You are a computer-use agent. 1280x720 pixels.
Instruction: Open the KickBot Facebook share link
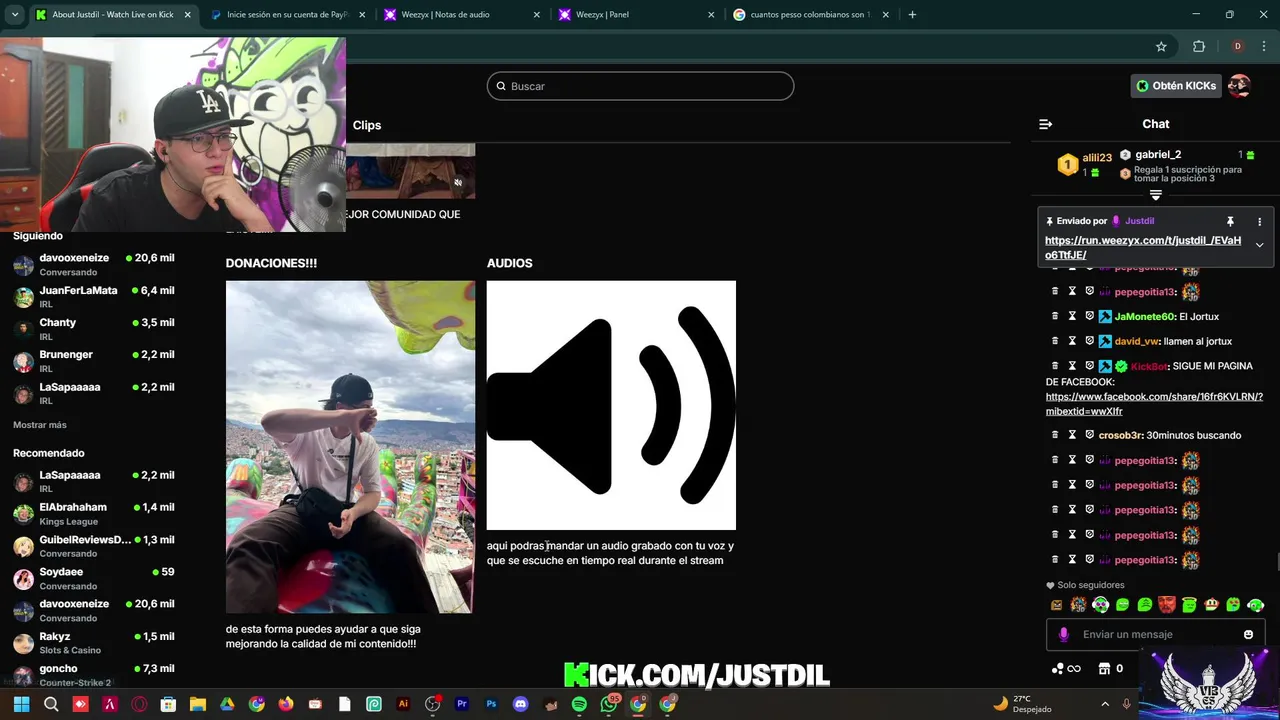[x=1154, y=404]
